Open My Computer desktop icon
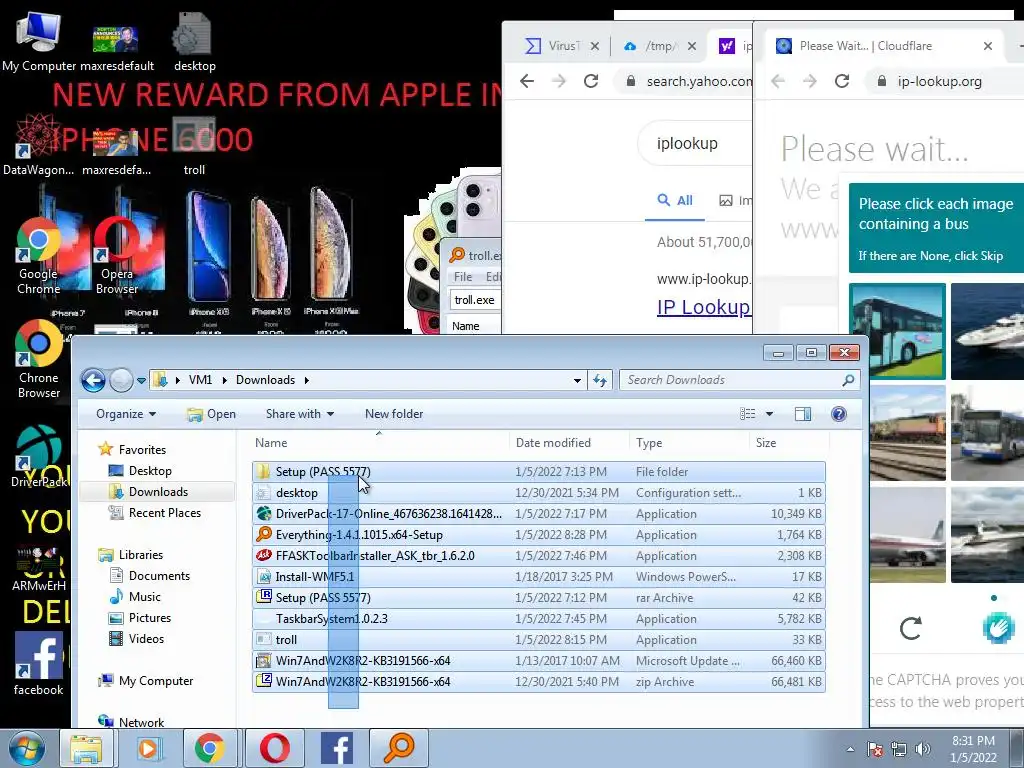This screenshot has width=1024, height=768. pyautogui.click(x=39, y=42)
